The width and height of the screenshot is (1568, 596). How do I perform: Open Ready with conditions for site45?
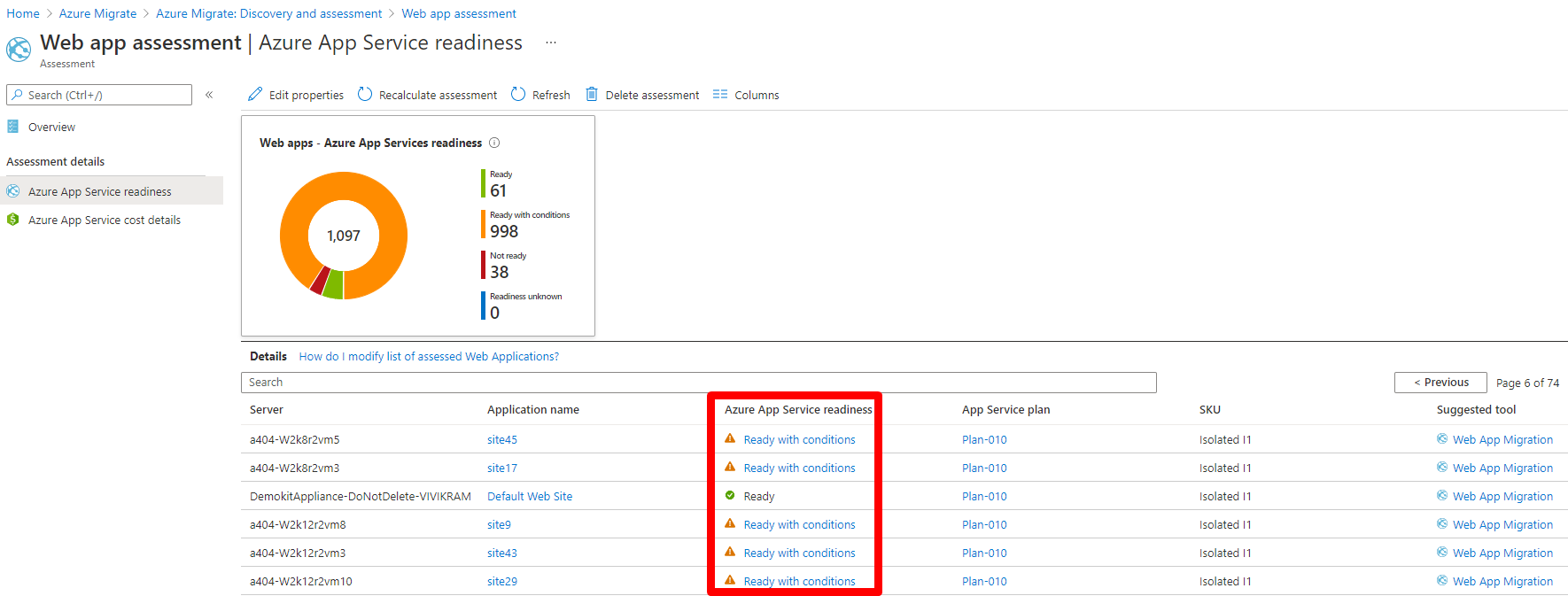point(799,439)
